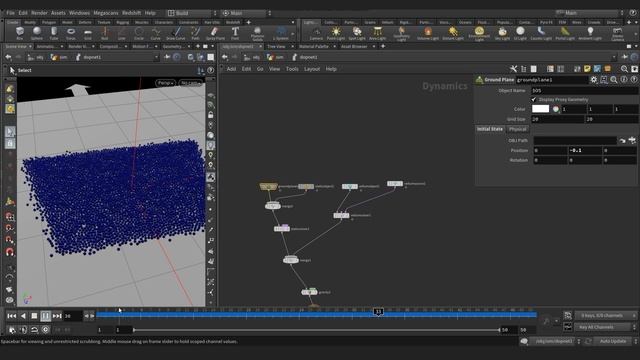Click the Object Name input field
640x360 pixels.
point(584,91)
